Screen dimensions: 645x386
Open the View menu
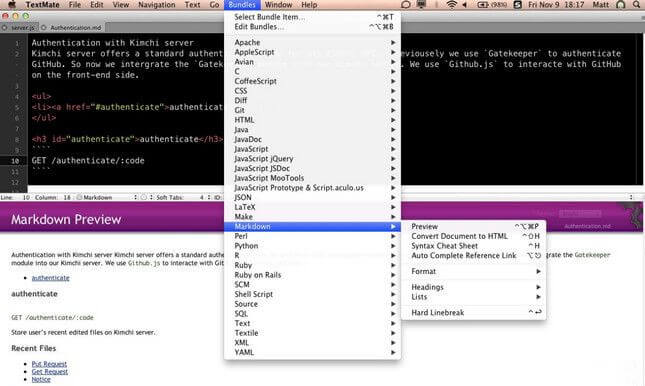121,5
